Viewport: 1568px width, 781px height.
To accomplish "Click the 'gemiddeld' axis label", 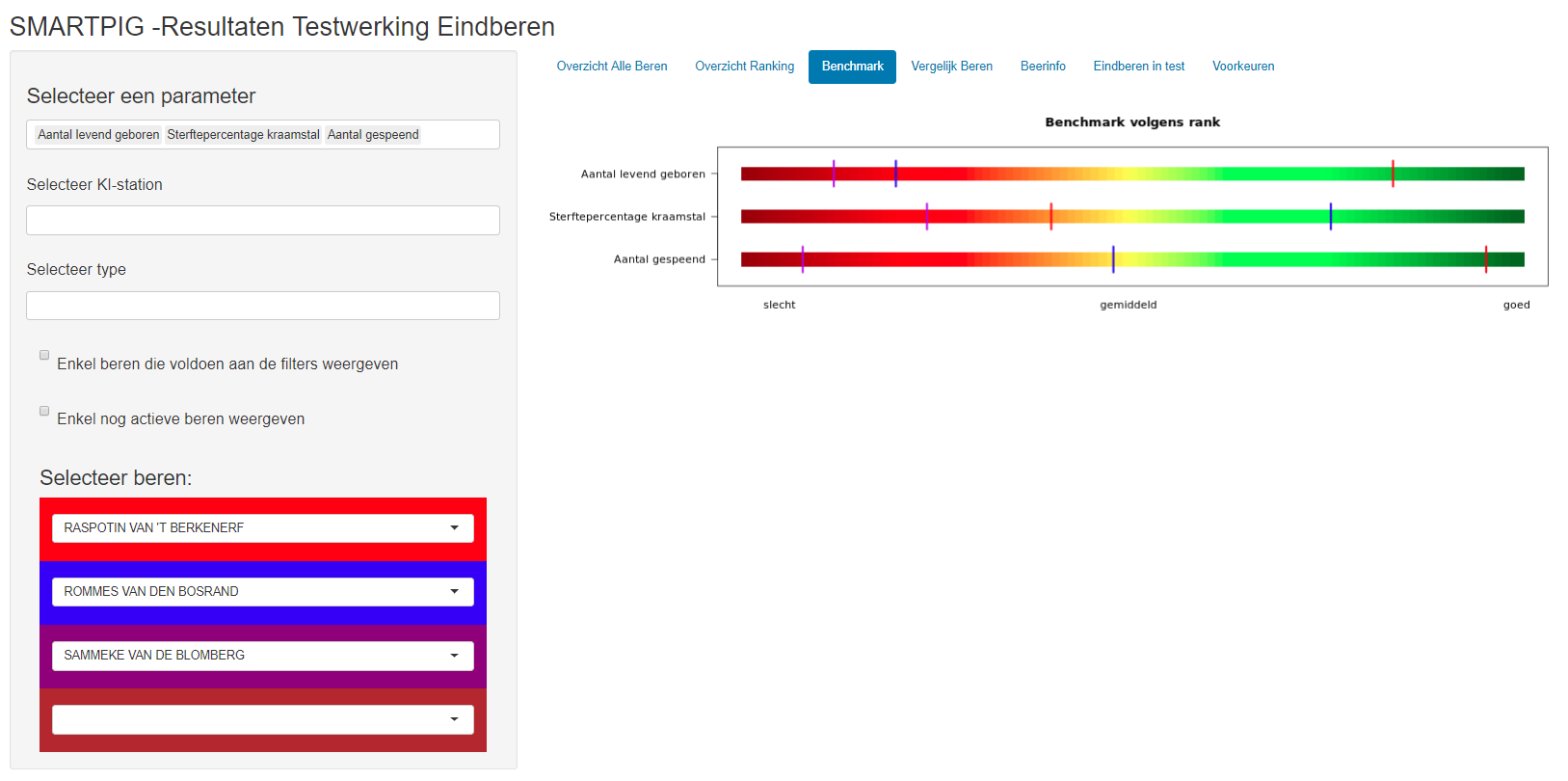I will pyautogui.click(x=1129, y=305).
